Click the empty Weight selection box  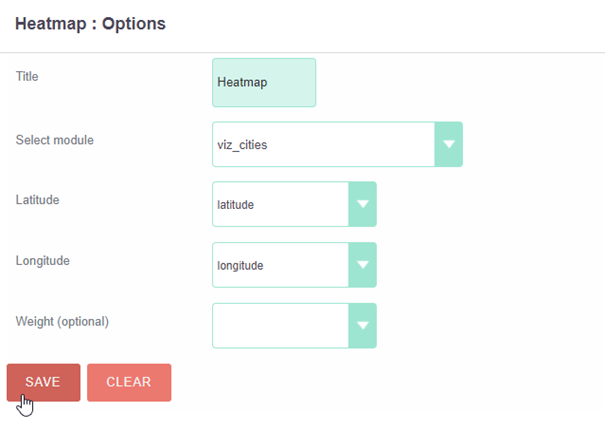(281, 326)
